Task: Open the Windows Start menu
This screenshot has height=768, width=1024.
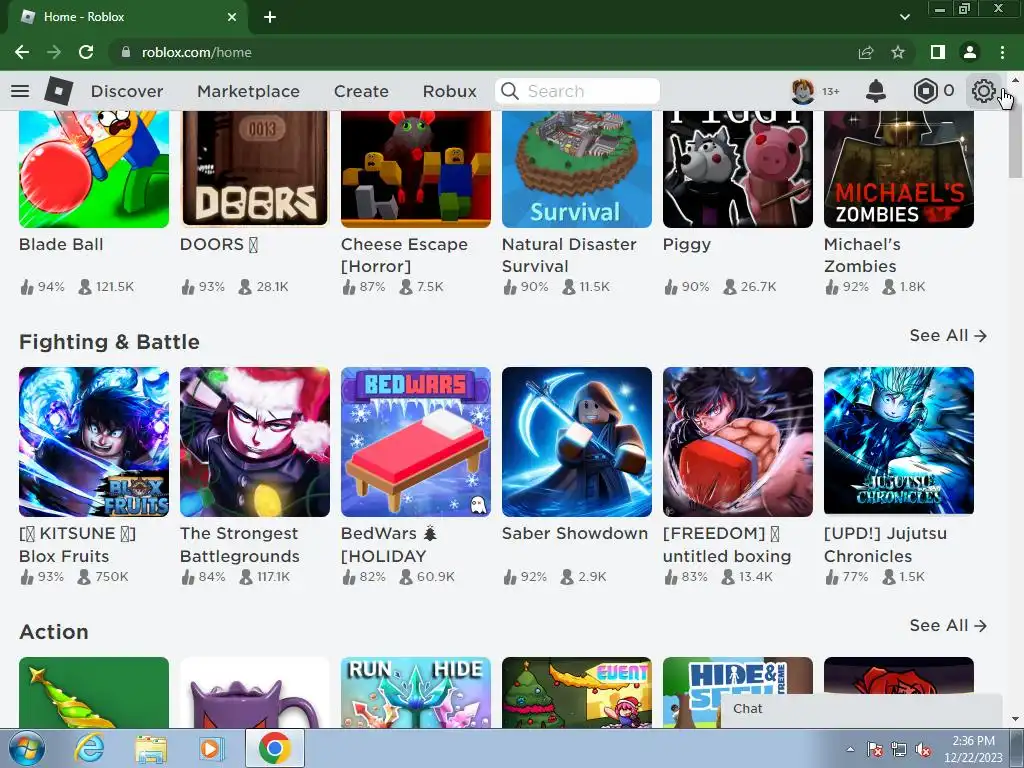Action: [27, 748]
